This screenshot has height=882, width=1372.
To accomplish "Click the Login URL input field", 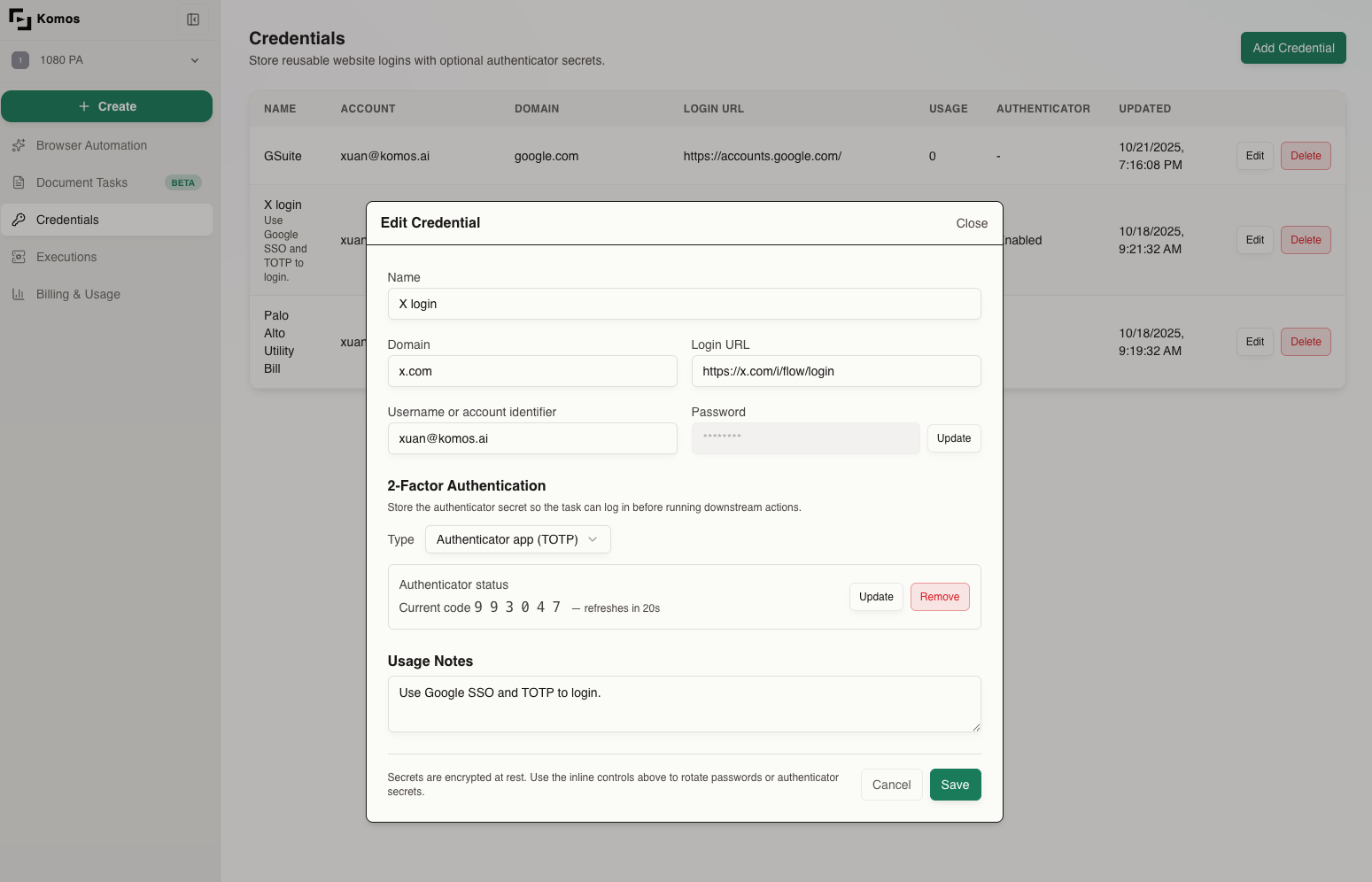I will (836, 371).
